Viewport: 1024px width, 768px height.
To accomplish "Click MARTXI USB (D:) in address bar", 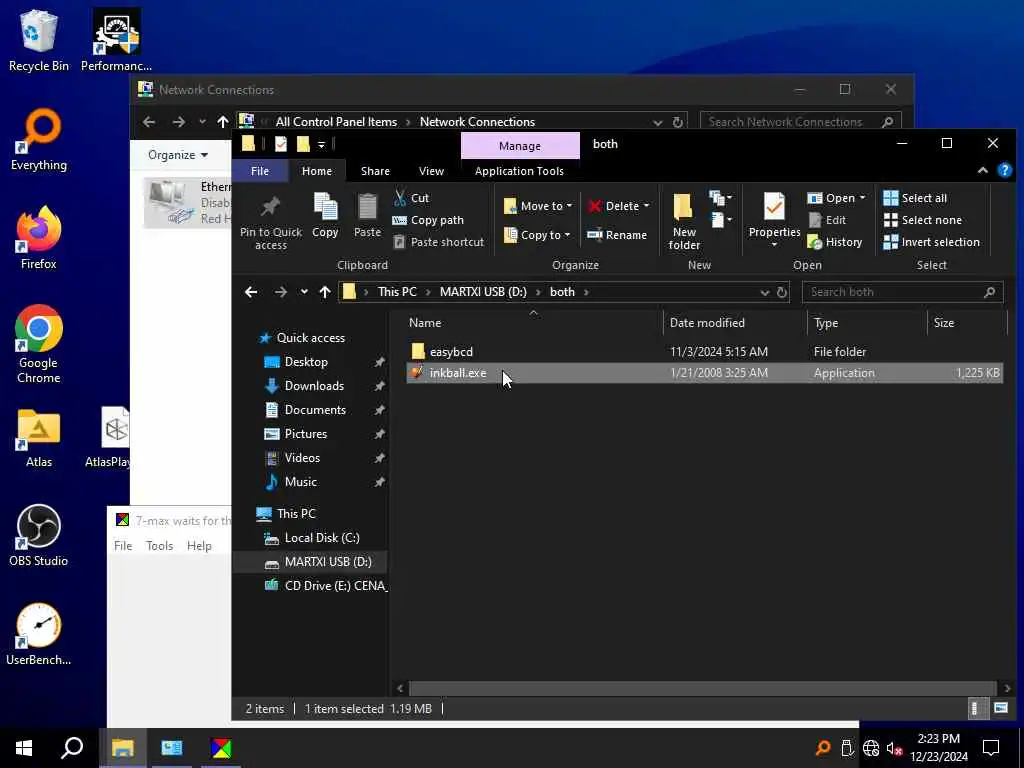I will [x=483, y=291].
